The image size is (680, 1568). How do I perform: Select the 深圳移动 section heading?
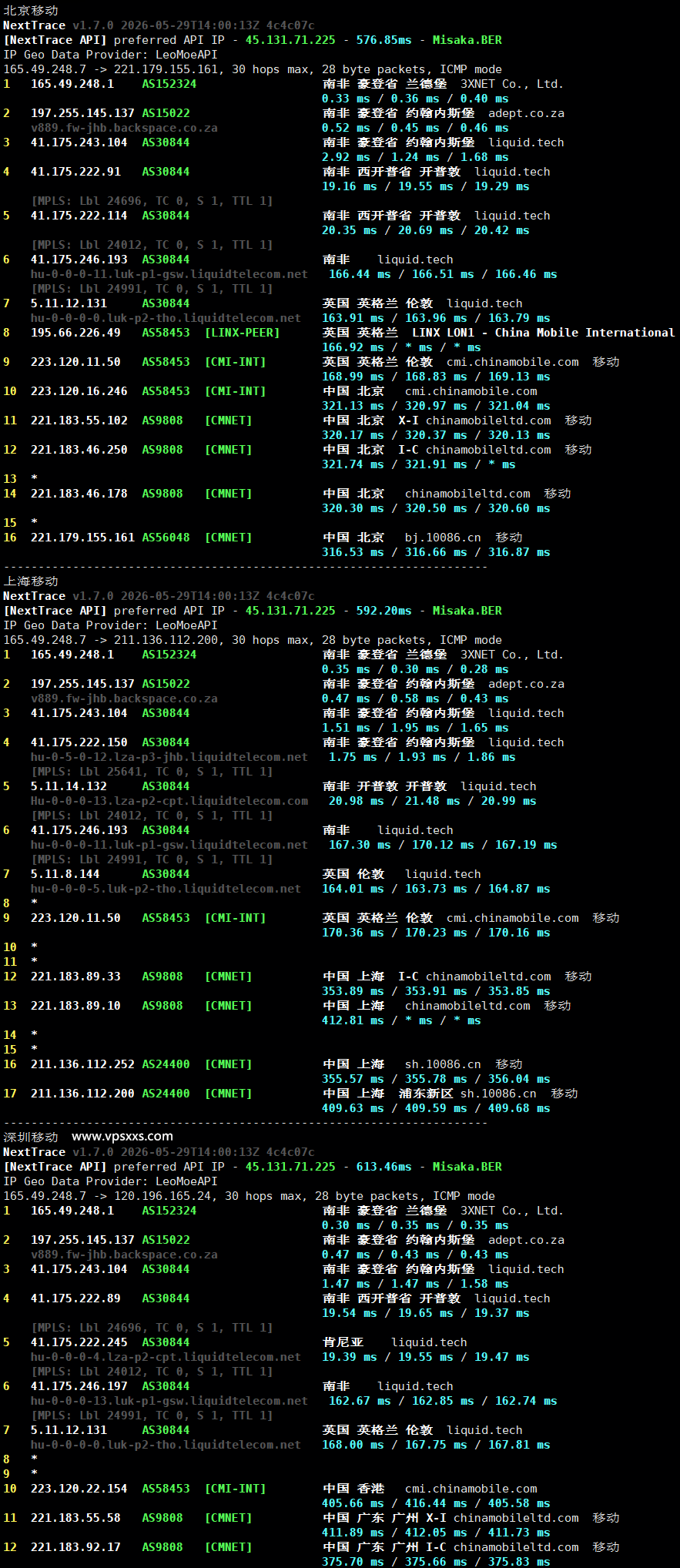point(31,1137)
